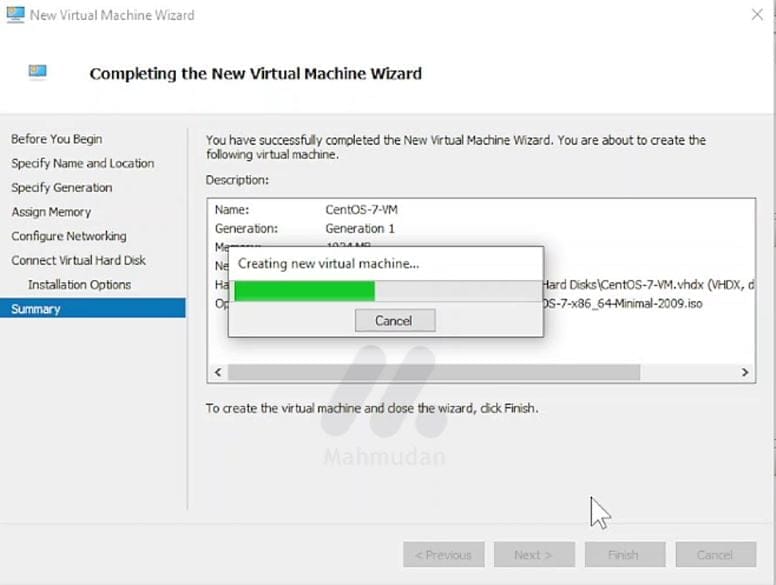Close the New Virtual Machine Wizard window
Screen dimensions: 776x585
757,15
